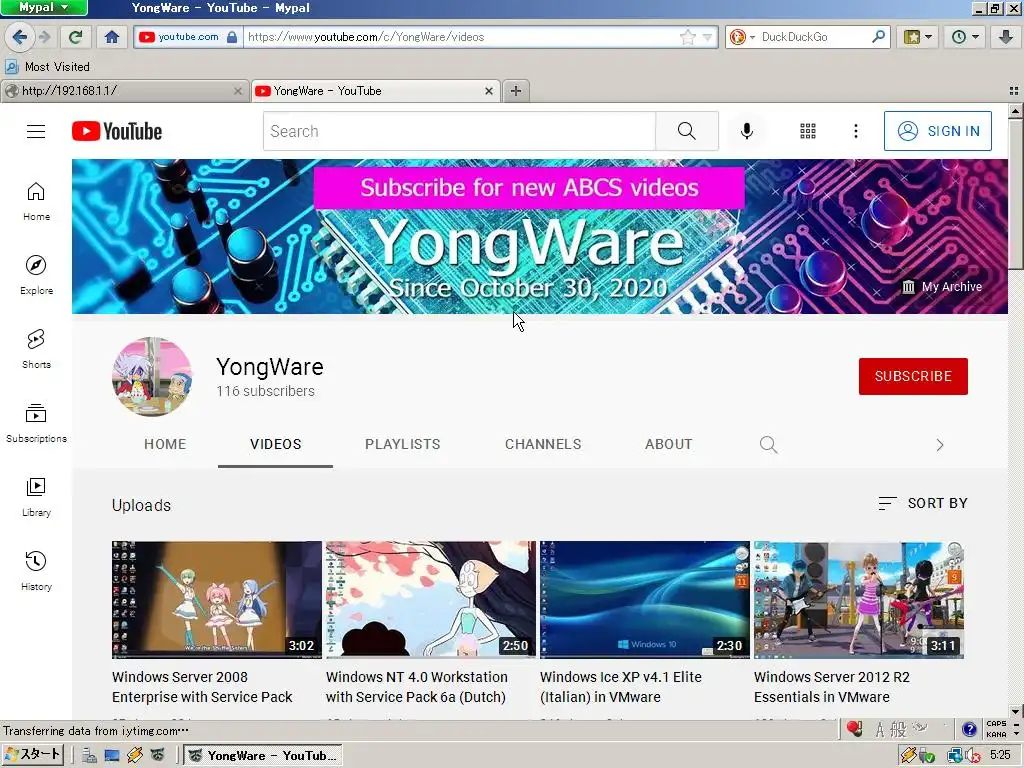Go to Home in the YouTube sidebar

[36, 202]
